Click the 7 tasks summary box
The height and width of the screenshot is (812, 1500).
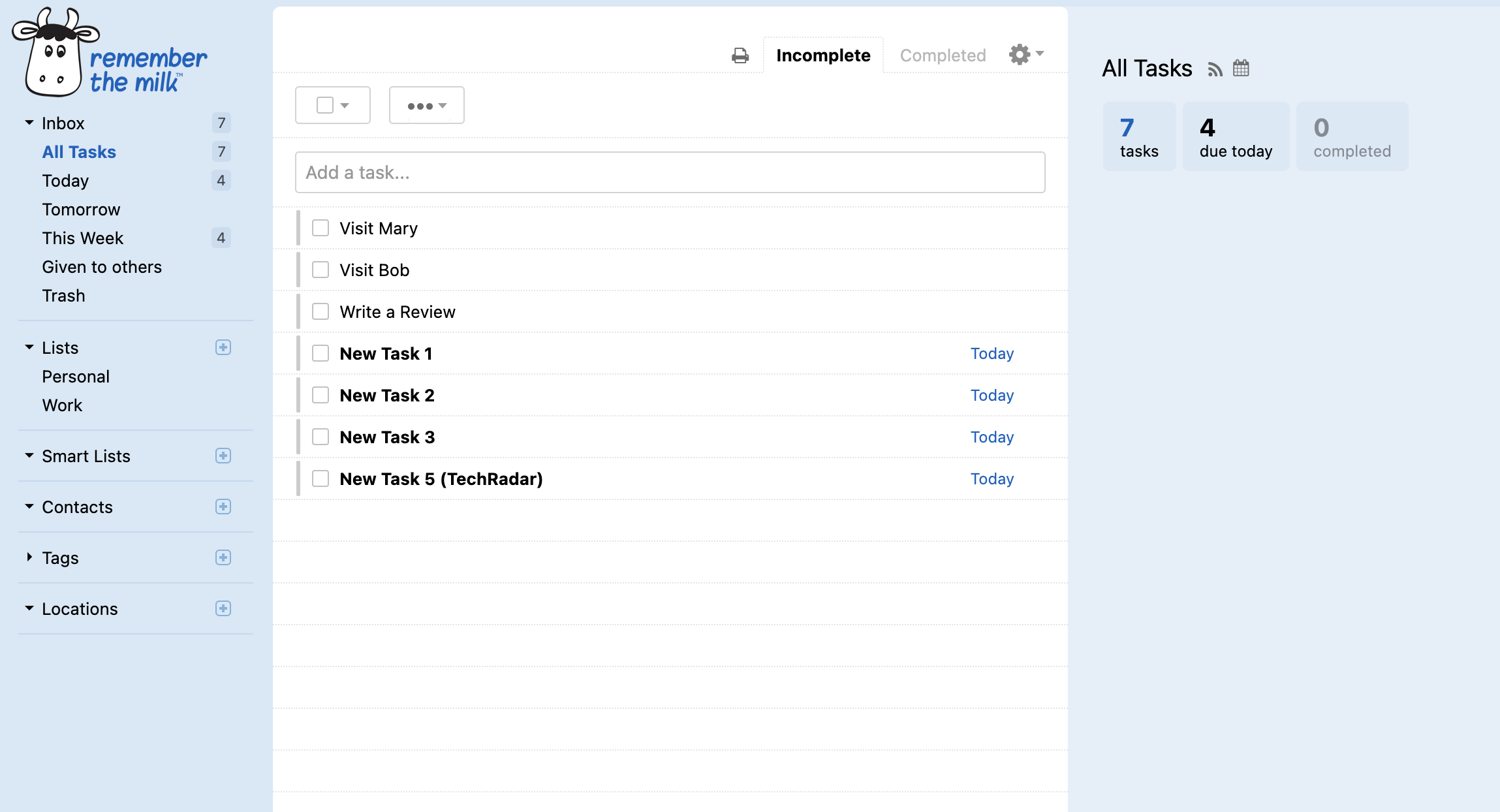(1139, 136)
